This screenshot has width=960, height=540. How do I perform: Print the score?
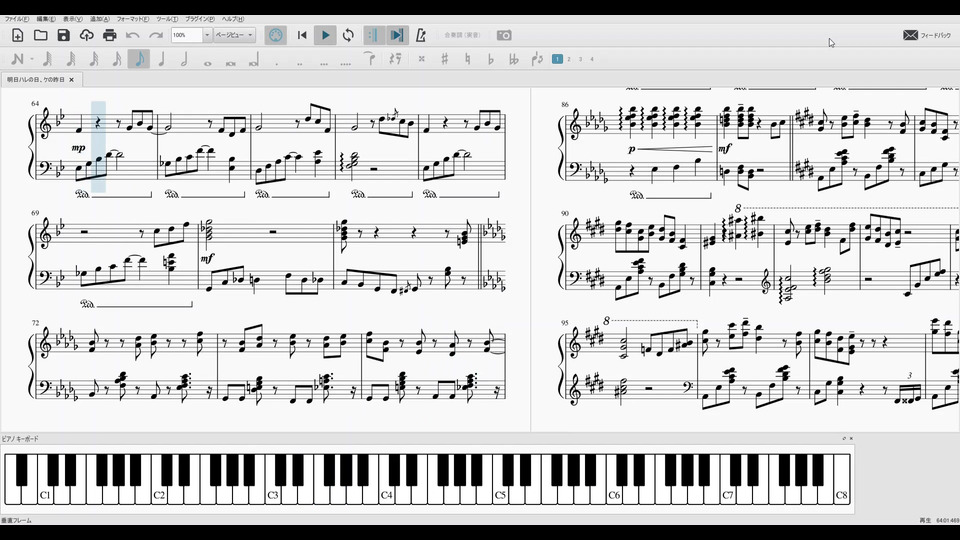pos(110,36)
